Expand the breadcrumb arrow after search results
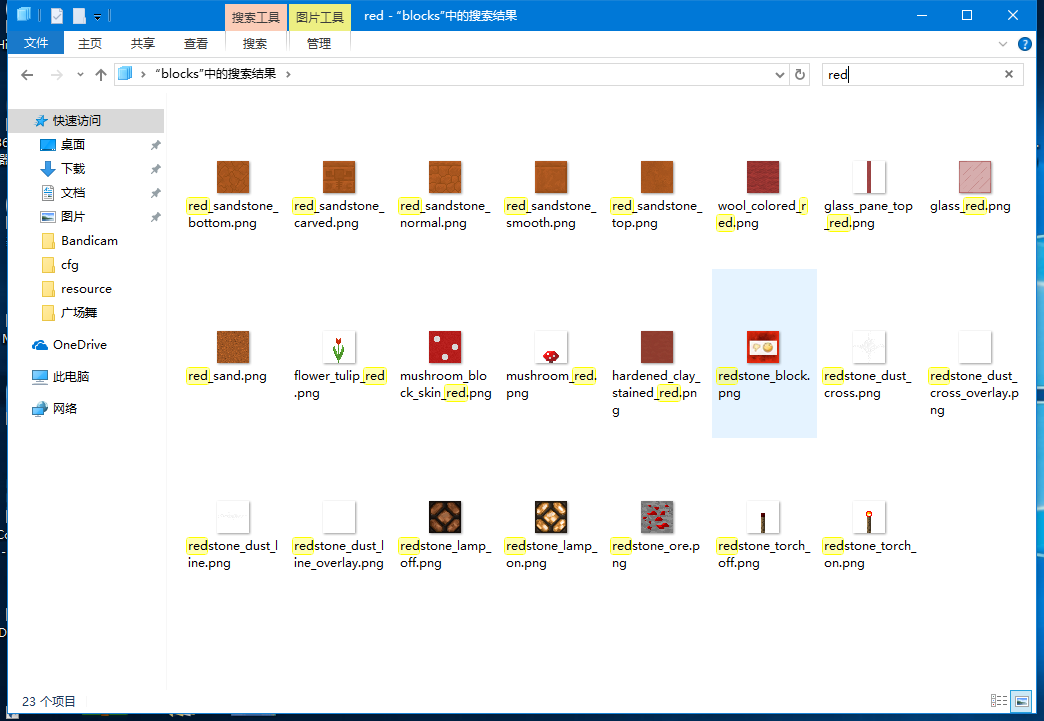The height and width of the screenshot is (721, 1044). coord(288,74)
